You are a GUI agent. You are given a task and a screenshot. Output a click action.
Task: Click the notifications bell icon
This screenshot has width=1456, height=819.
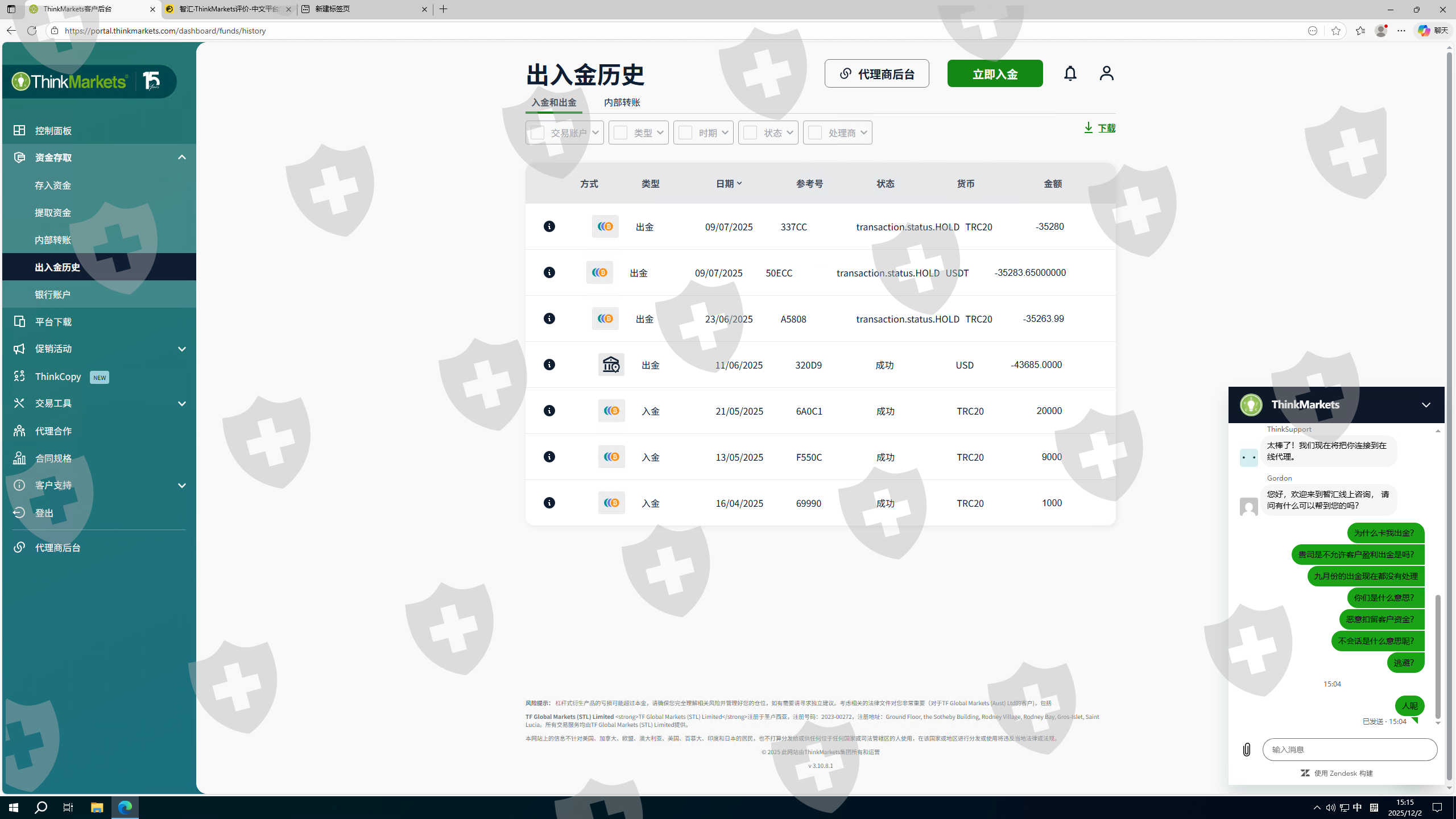click(x=1070, y=73)
